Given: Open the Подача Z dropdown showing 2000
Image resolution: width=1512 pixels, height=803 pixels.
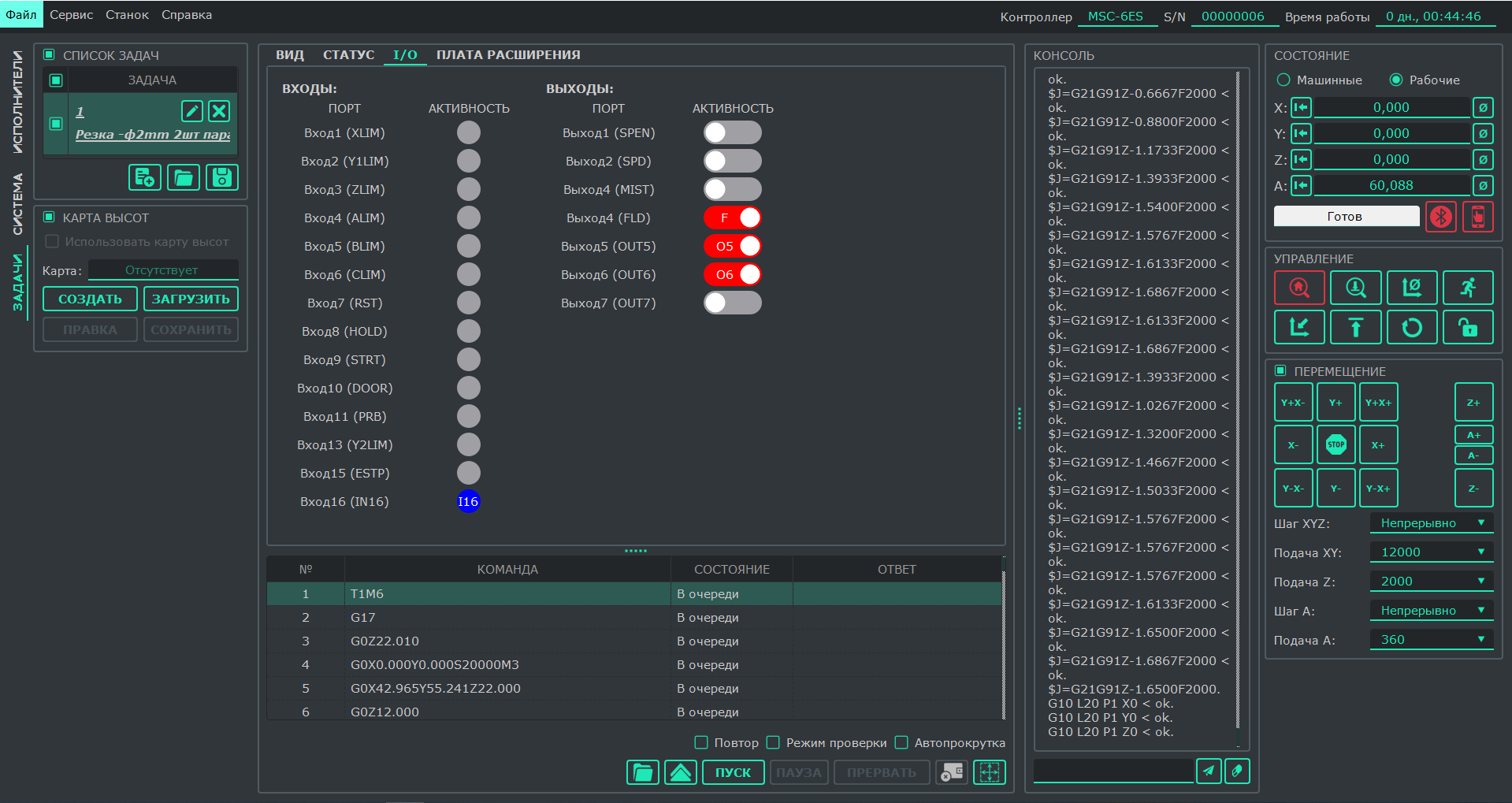Looking at the screenshot, I should 1432,582.
